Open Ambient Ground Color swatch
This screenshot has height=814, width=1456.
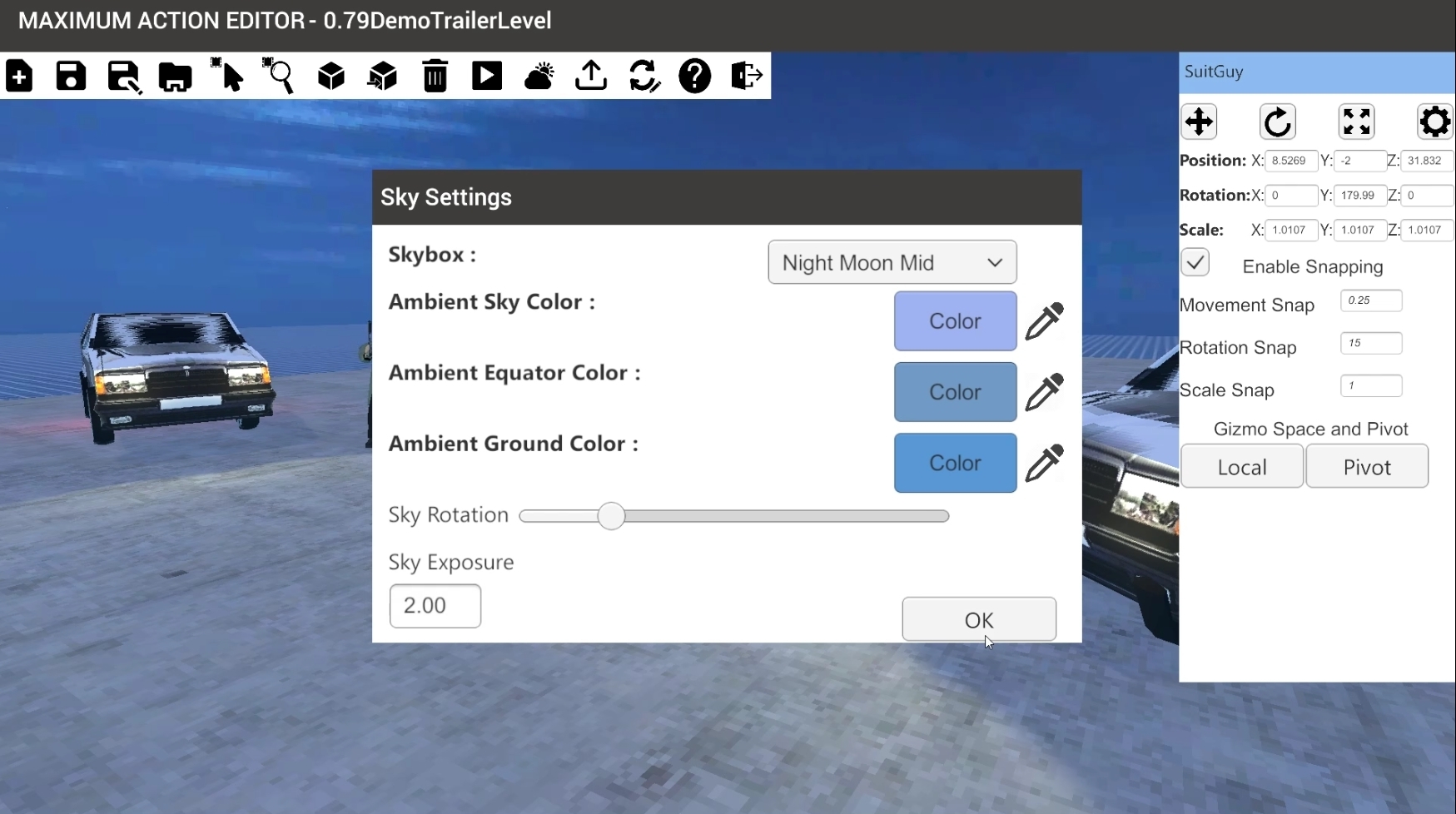click(955, 462)
